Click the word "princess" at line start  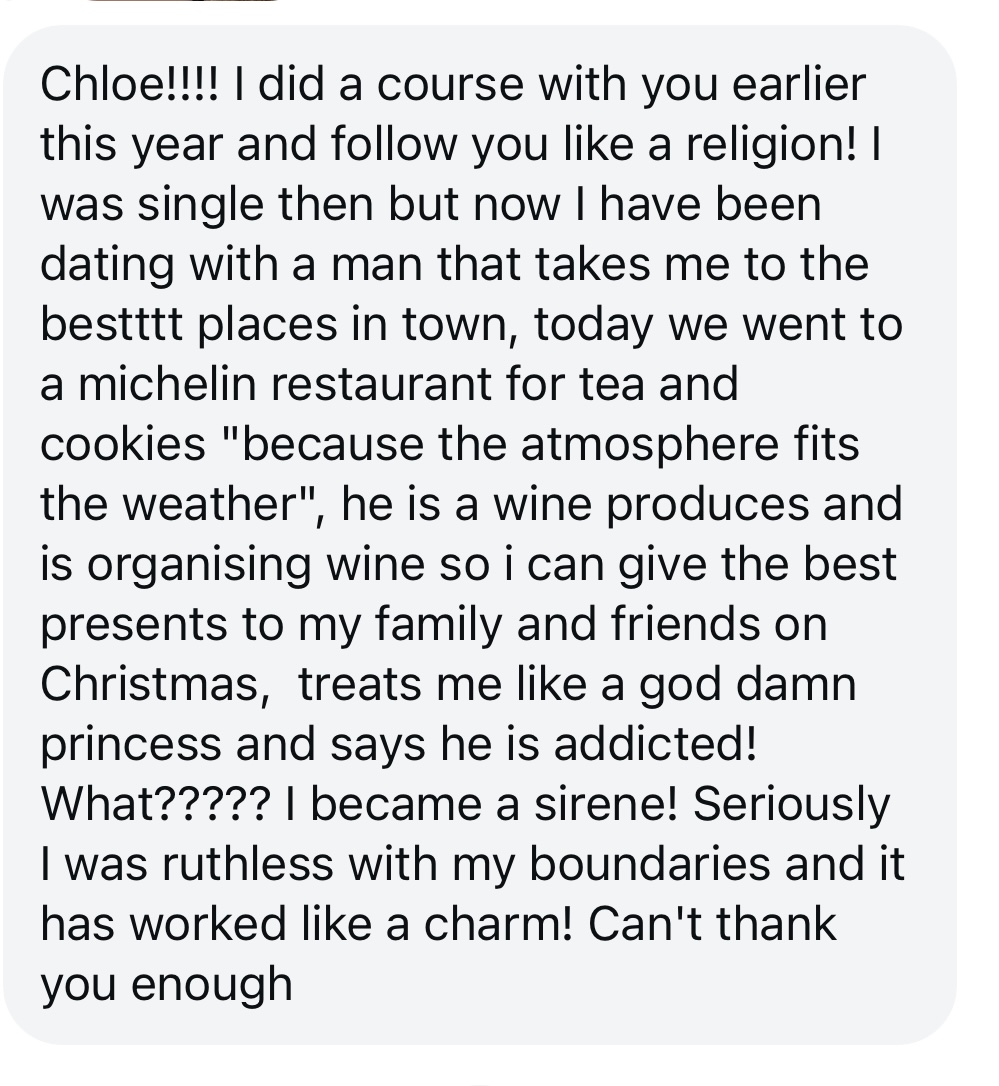(131, 745)
